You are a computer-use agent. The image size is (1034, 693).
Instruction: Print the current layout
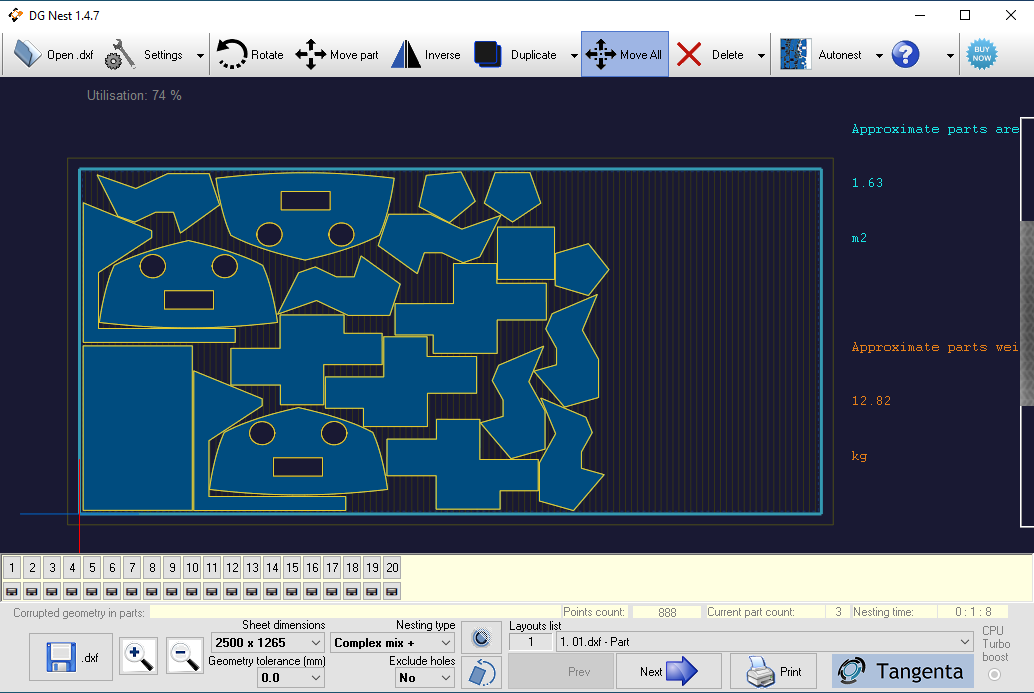point(773,671)
